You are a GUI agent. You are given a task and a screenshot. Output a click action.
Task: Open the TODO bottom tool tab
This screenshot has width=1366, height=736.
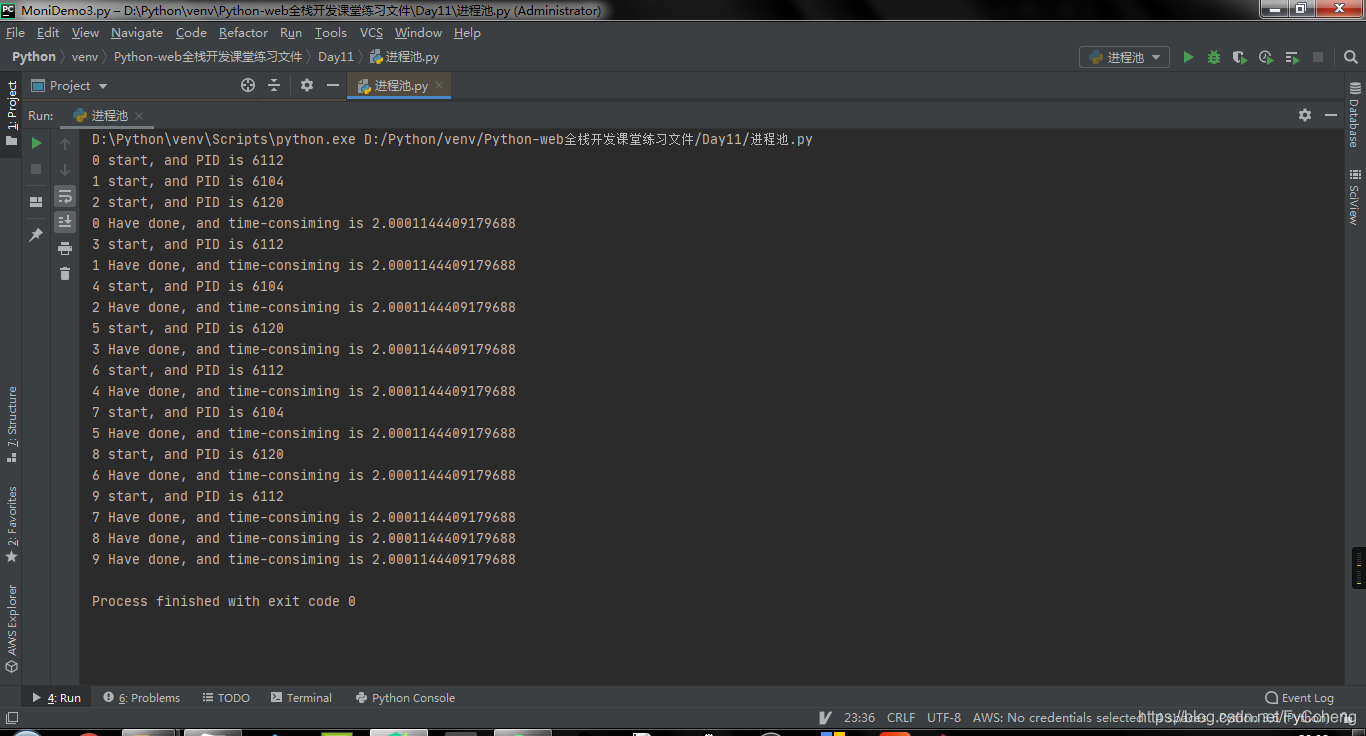point(226,698)
